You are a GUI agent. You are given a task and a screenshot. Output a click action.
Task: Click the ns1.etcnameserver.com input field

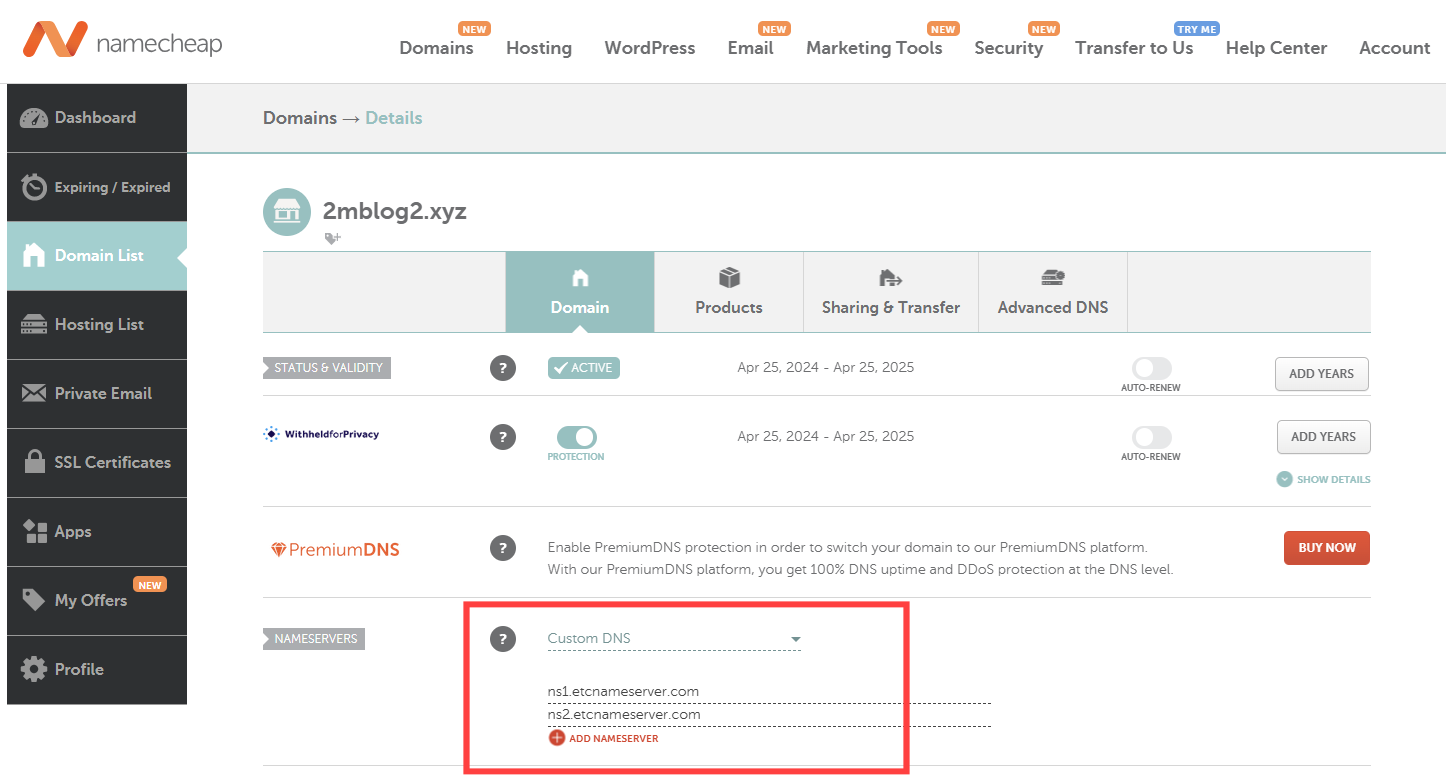(x=768, y=692)
